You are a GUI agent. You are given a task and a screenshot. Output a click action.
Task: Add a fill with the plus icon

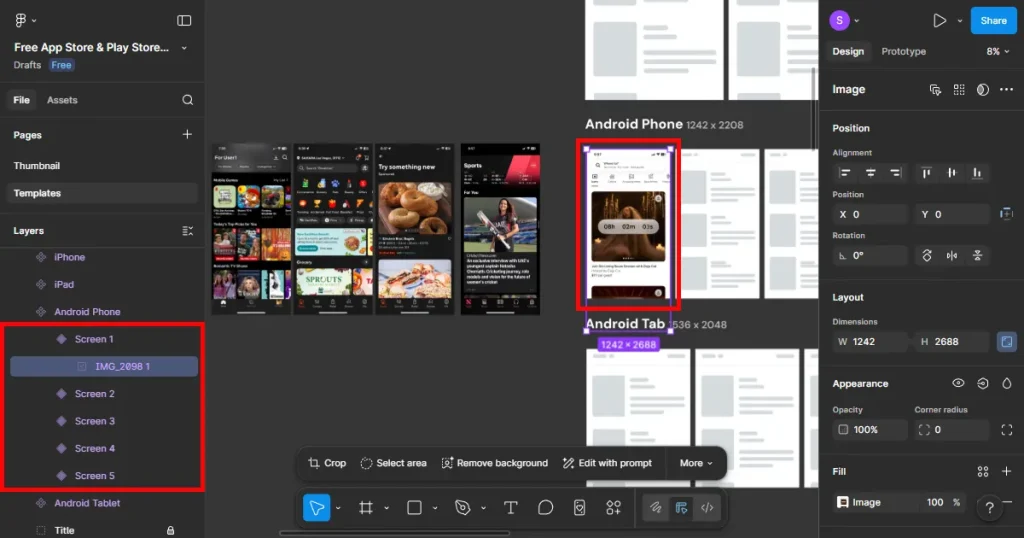(1006, 471)
